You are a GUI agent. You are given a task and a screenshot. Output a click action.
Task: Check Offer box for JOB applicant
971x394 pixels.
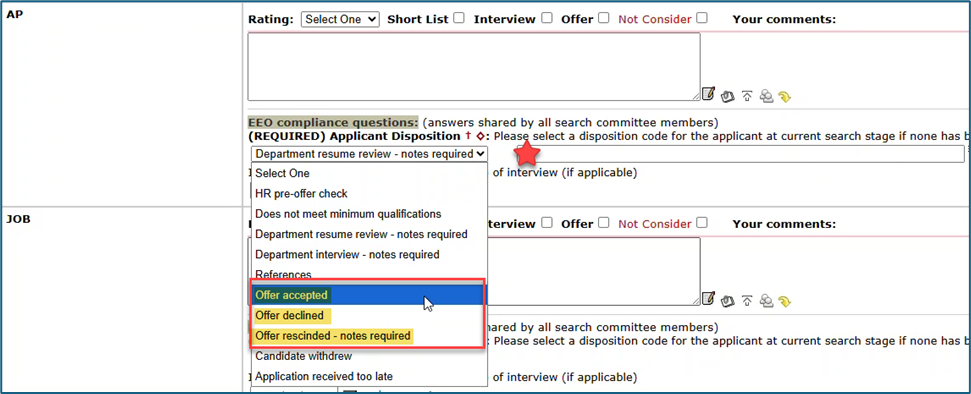click(604, 223)
